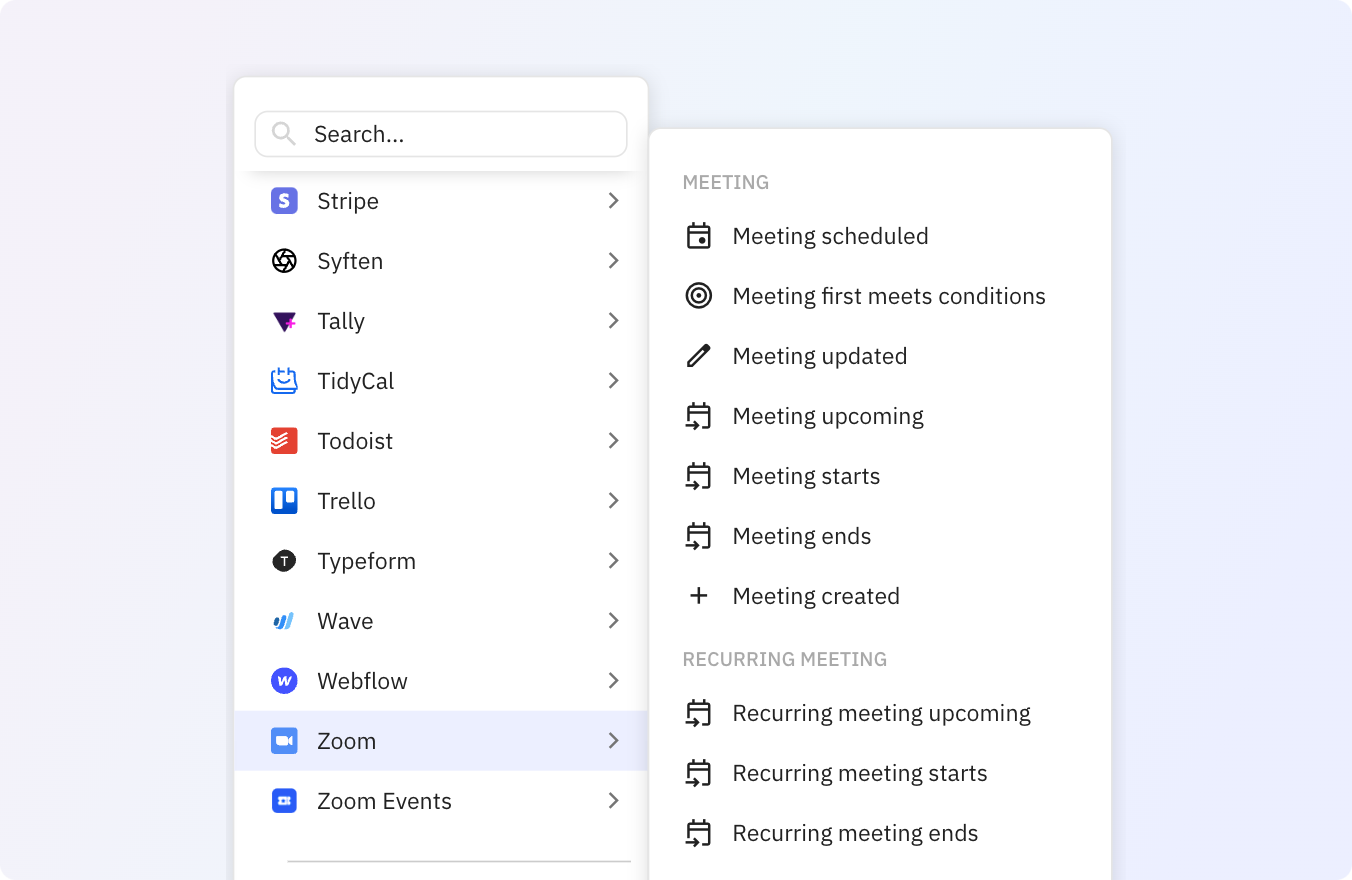
Task: Click the Webflow logo icon
Action: [284, 681]
